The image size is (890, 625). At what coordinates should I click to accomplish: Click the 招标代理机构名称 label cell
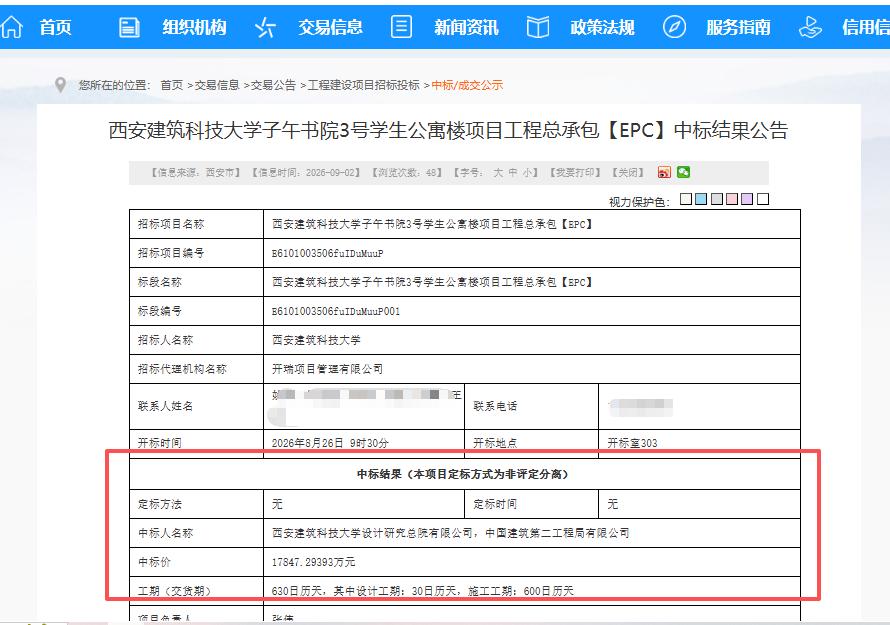[x=196, y=369]
